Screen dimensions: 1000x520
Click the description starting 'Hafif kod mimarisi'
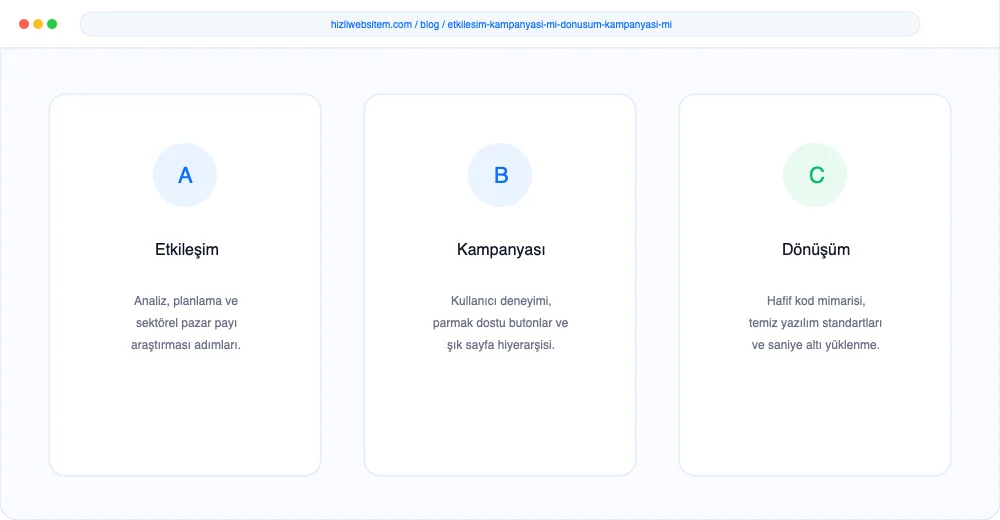coord(816,323)
